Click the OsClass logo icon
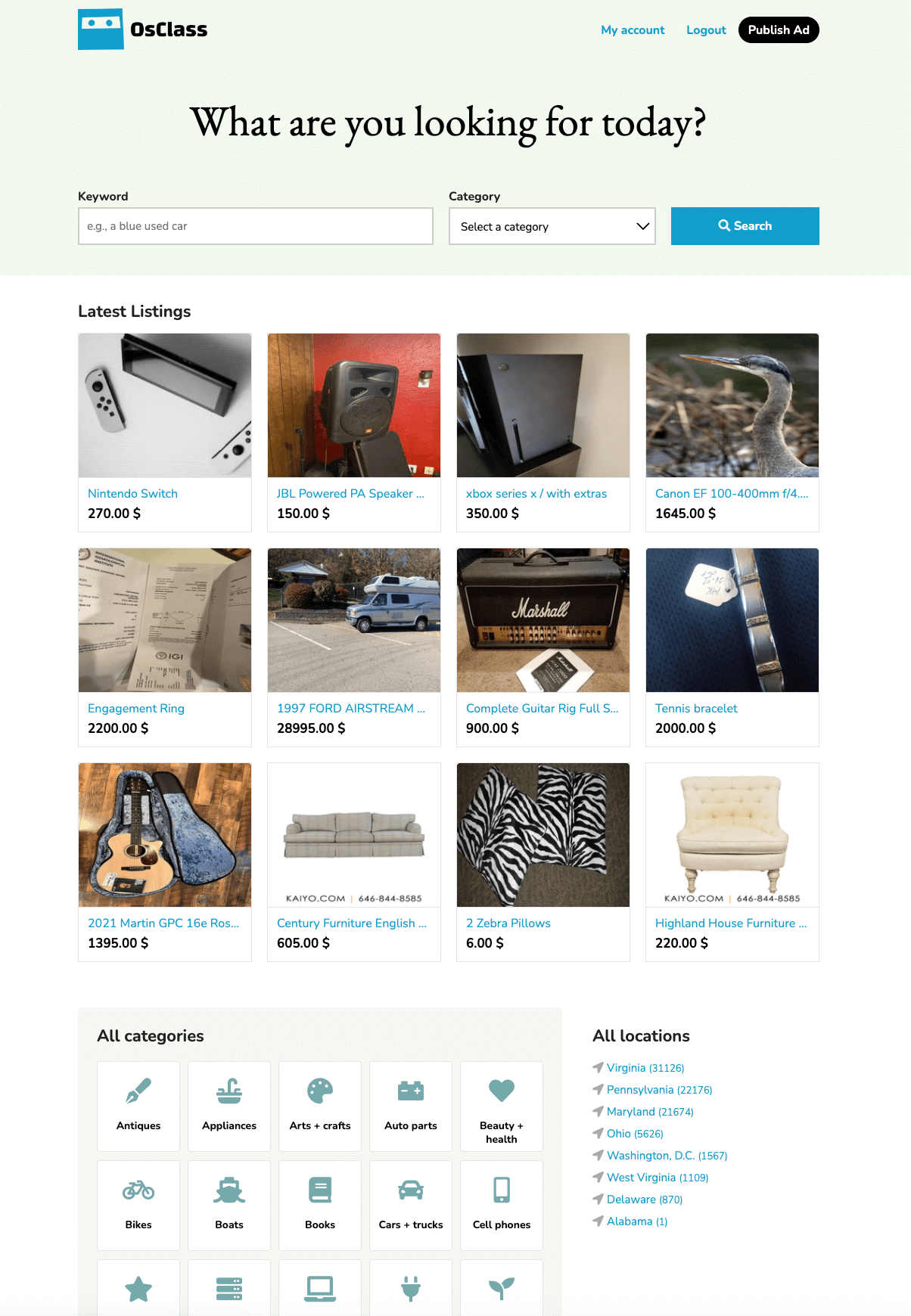This screenshot has width=911, height=1316. pyautogui.click(x=101, y=29)
